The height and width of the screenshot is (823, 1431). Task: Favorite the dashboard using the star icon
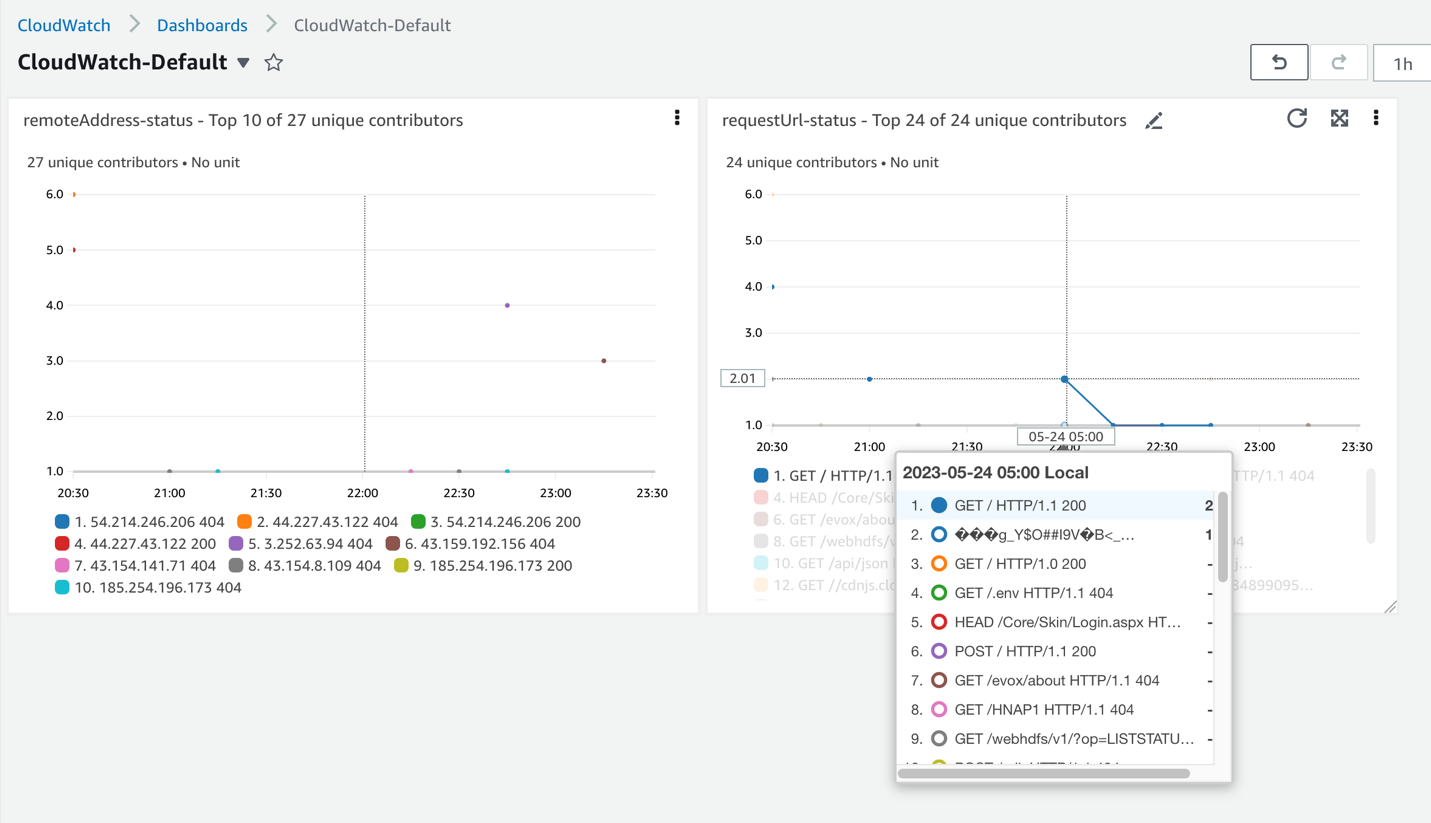tap(272, 62)
